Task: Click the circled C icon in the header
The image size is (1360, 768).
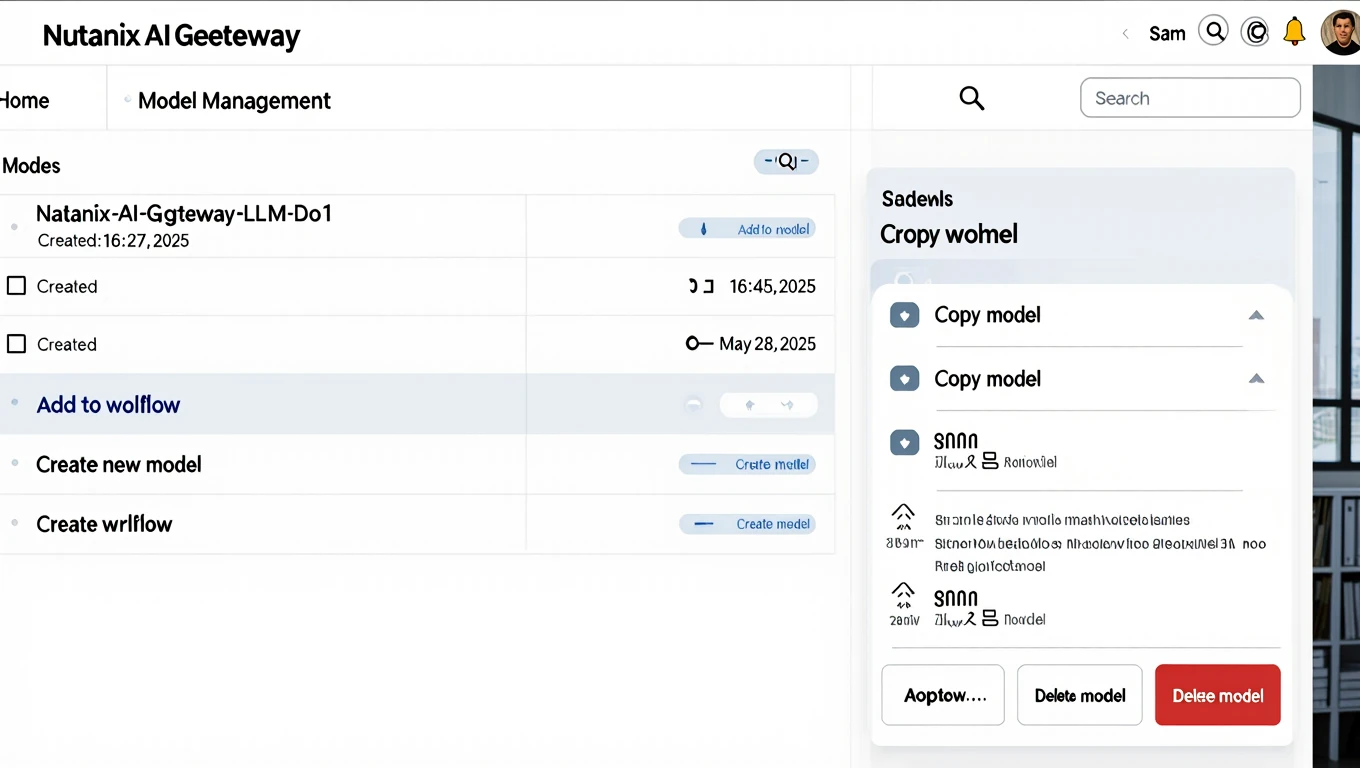Action: 1255,32
